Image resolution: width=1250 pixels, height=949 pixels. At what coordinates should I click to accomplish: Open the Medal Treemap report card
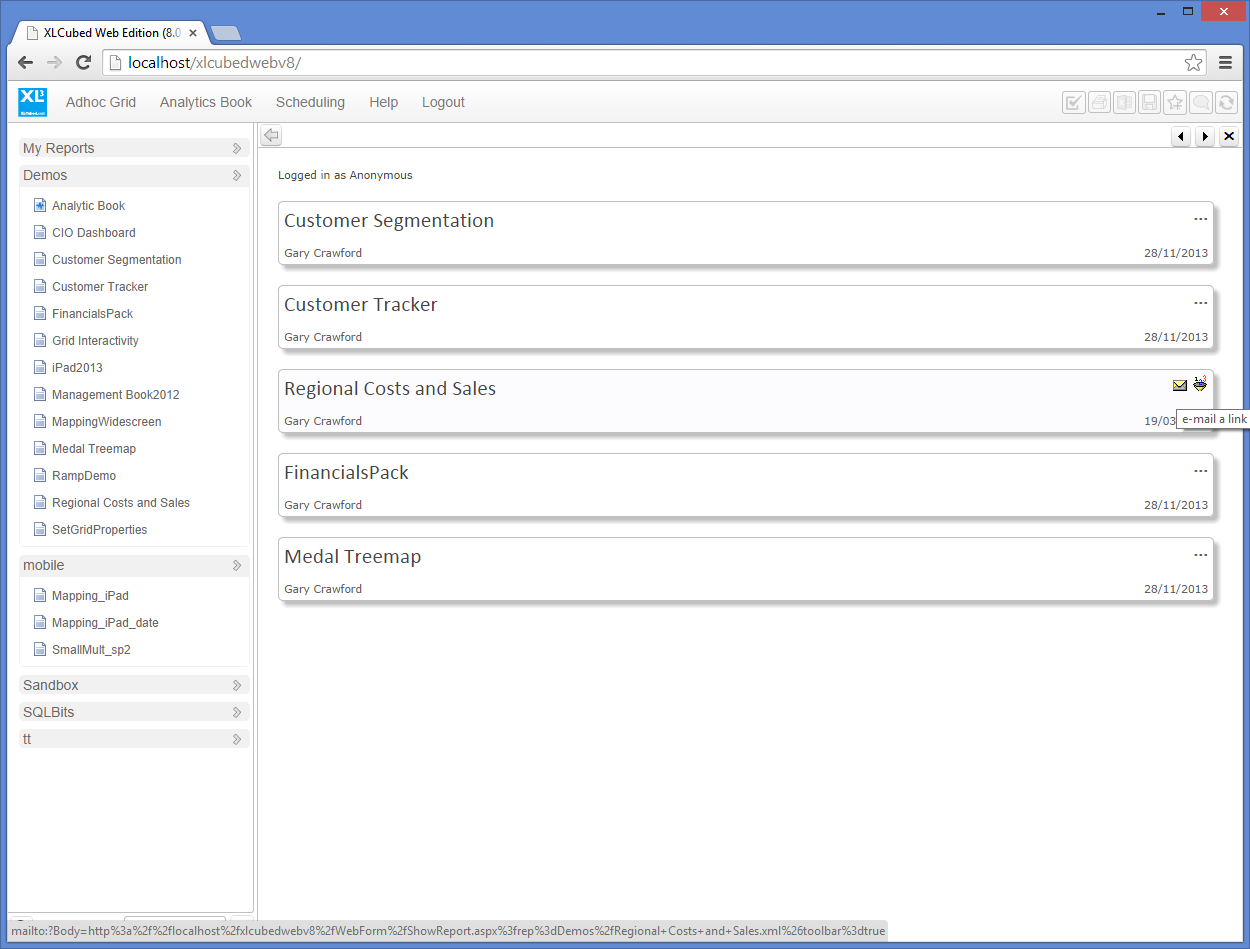(746, 570)
